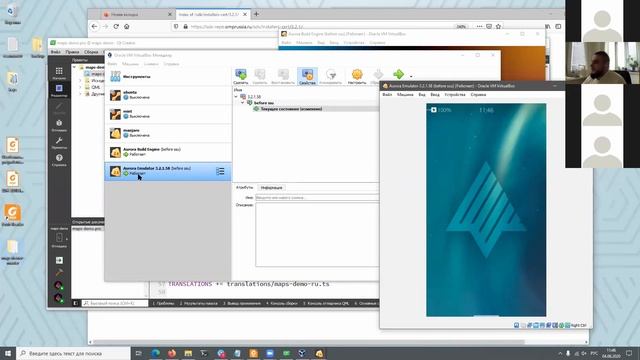Image resolution: width=640 pixels, height=360 pixels.
Task: Select the Aurora Build Engine virtual machine
Action: click(168, 152)
